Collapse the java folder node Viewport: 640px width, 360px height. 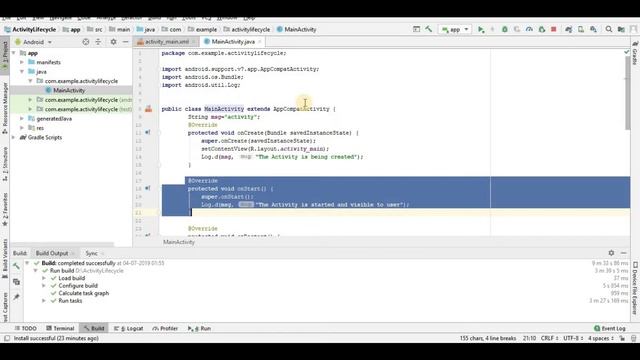pos(22,72)
